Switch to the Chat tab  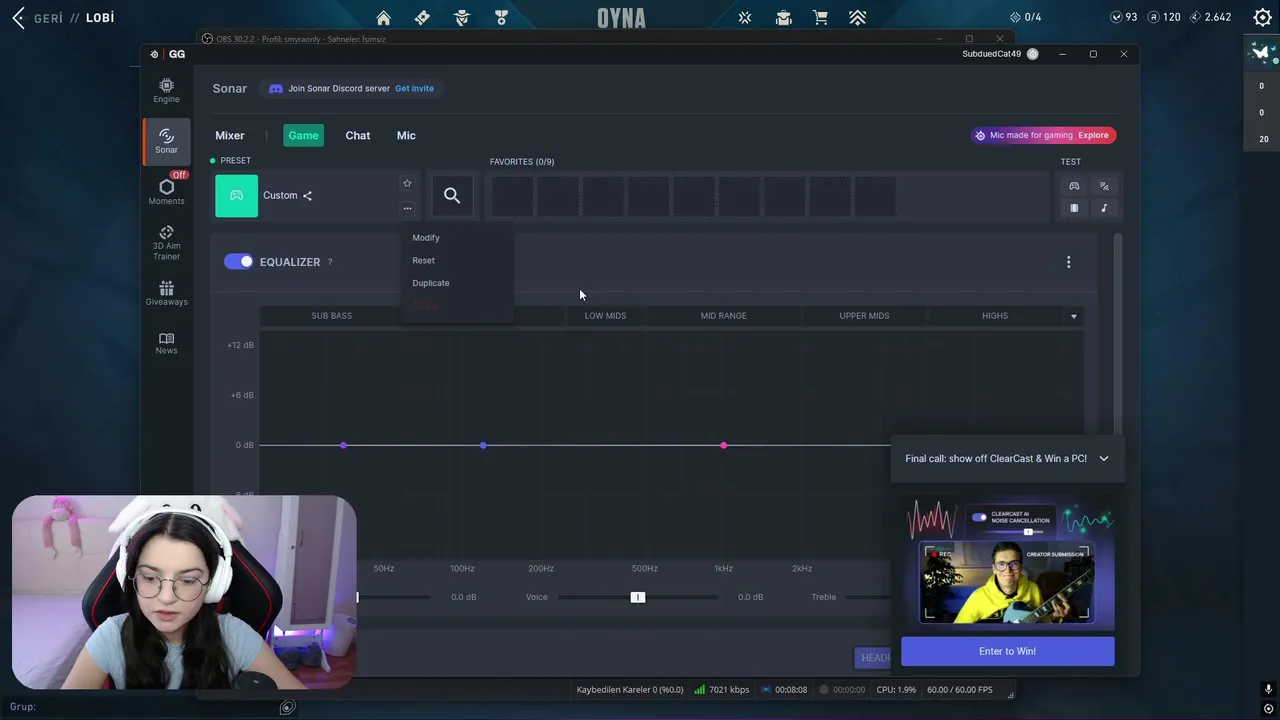[358, 135]
